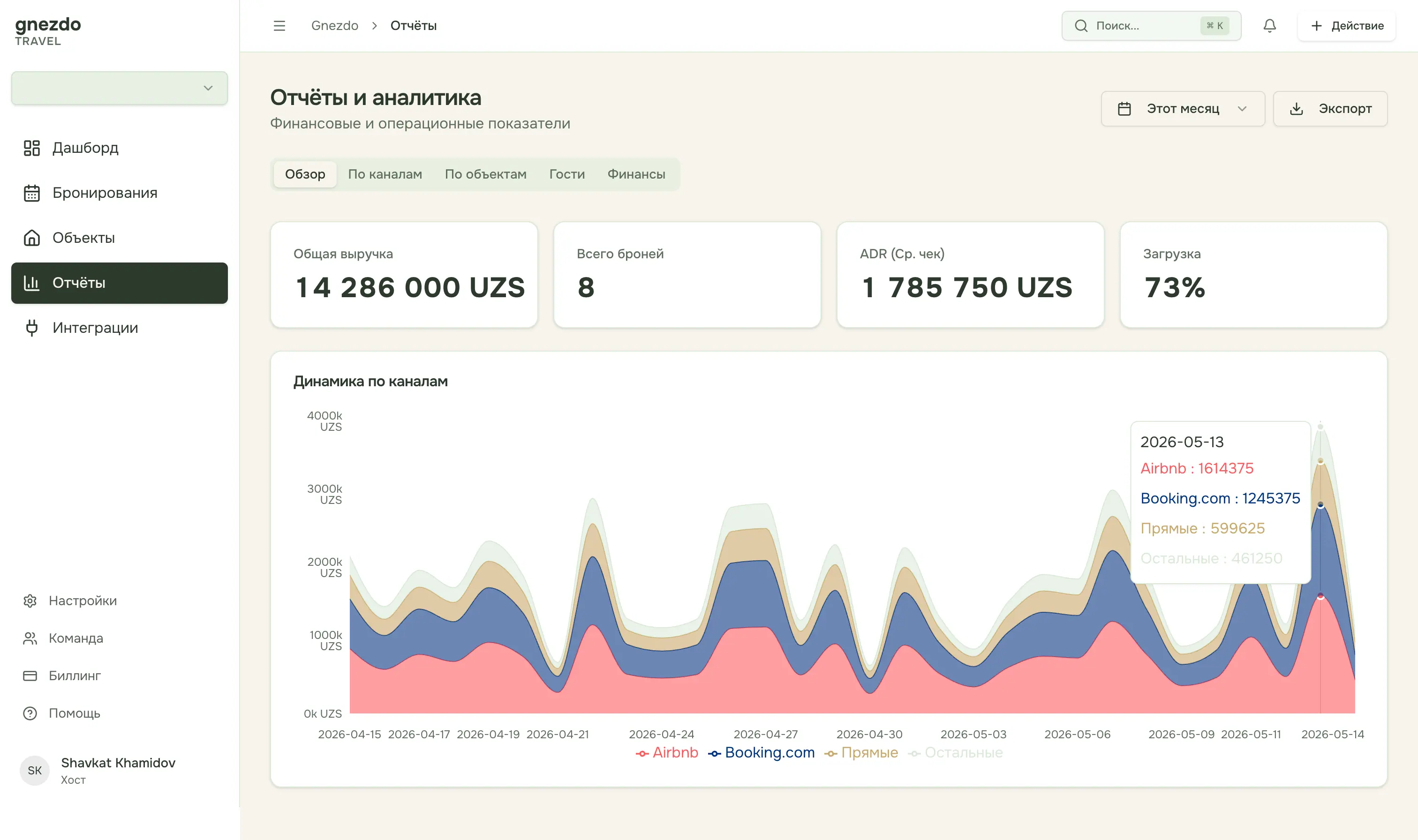
Task: Click the calendar icon in period selector
Action: 1124,109
